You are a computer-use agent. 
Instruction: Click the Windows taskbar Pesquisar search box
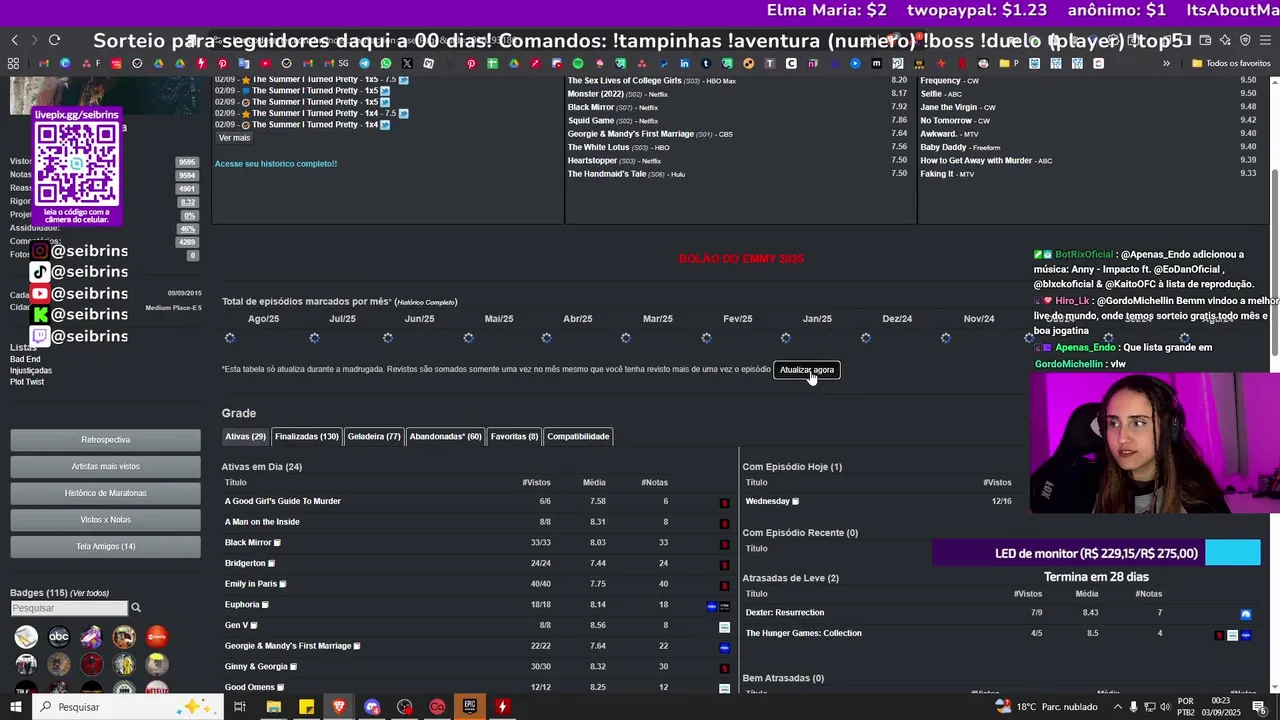pyautogui.click(x=126, y=707)
